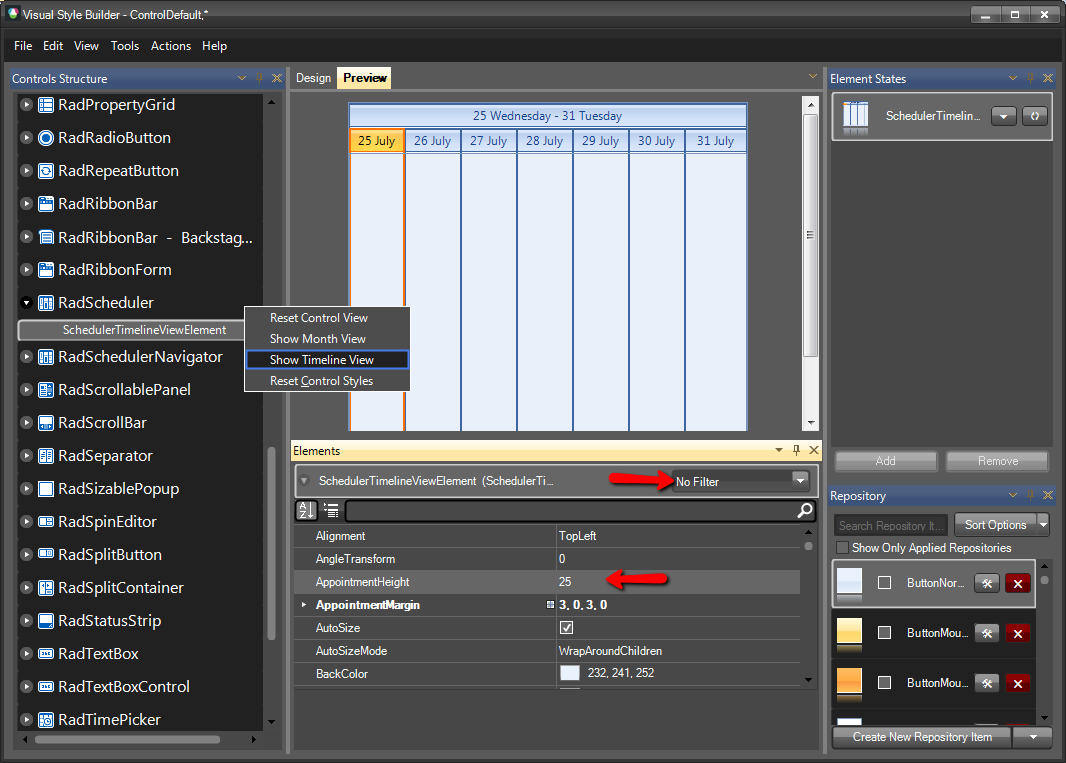Open Element States panel options chevron
This screenshot has width=1066, height=763.
click(x=1012, y=78)
